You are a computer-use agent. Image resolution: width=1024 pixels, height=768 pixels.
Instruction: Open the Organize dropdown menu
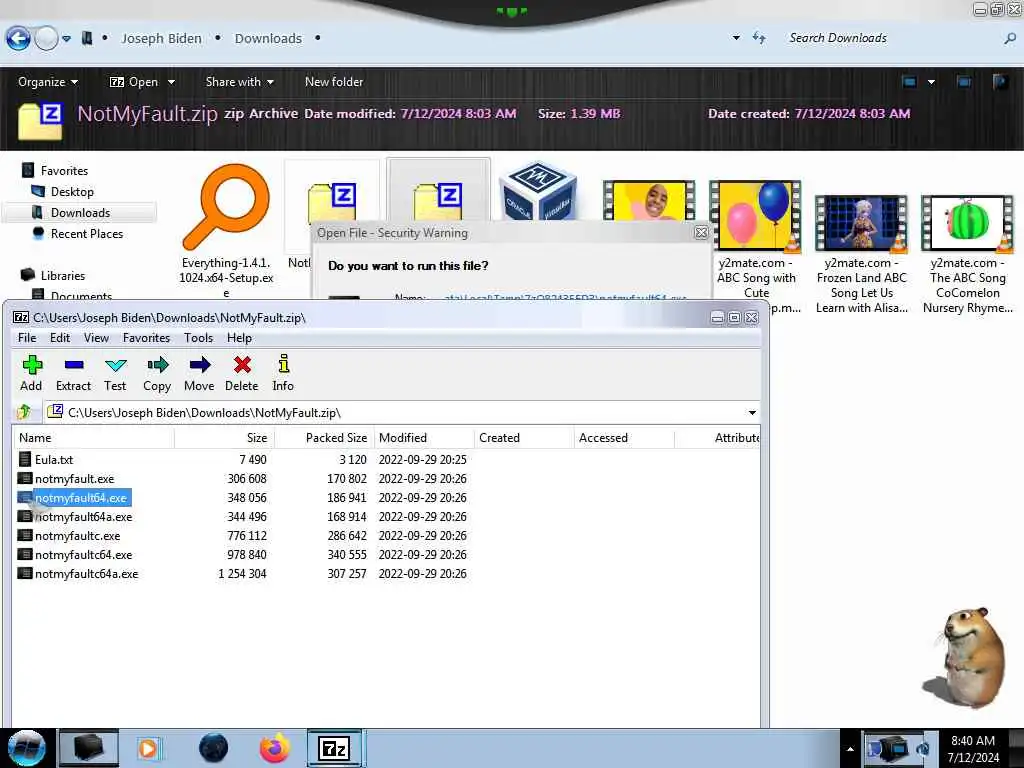click(x=48, y=82)
